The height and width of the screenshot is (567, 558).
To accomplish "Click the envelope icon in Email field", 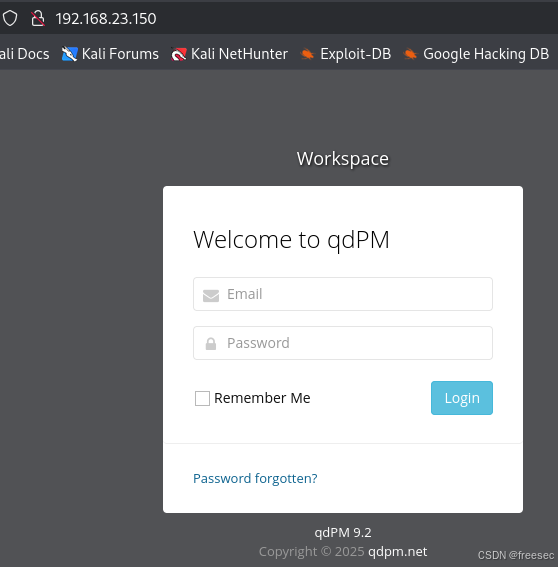I will point(211,295).
